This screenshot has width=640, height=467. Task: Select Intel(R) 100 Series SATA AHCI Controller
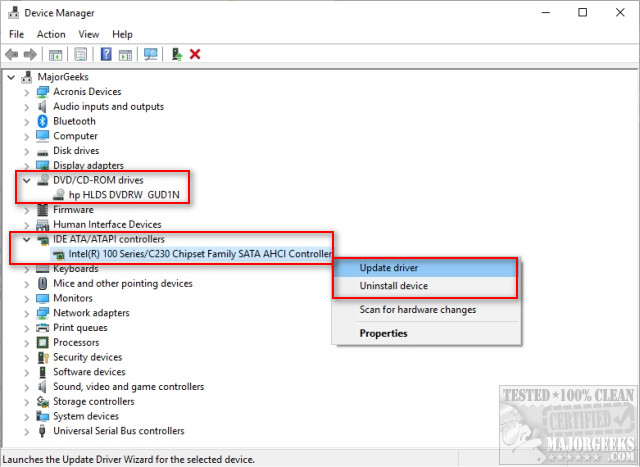pyautogui.click(x=200, y=254)
